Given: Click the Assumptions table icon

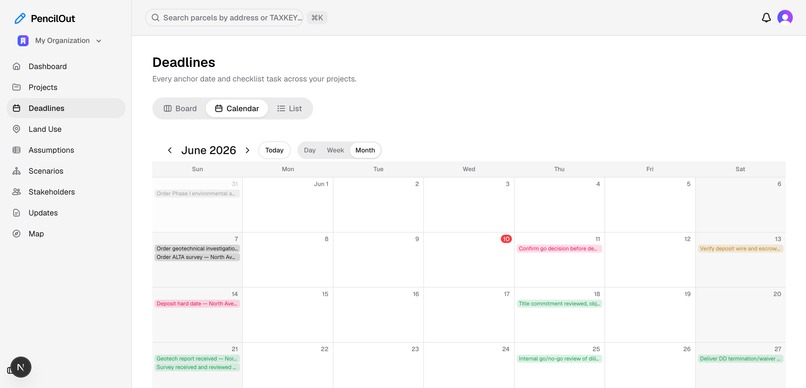Looking at the screenshot, I should [16, 150].
